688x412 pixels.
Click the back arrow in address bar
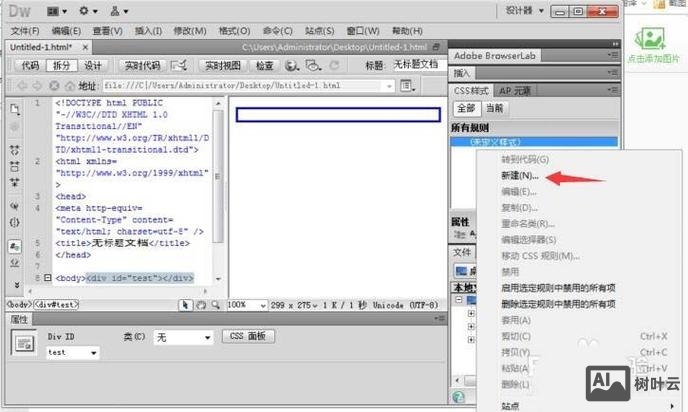pos(22,86)
